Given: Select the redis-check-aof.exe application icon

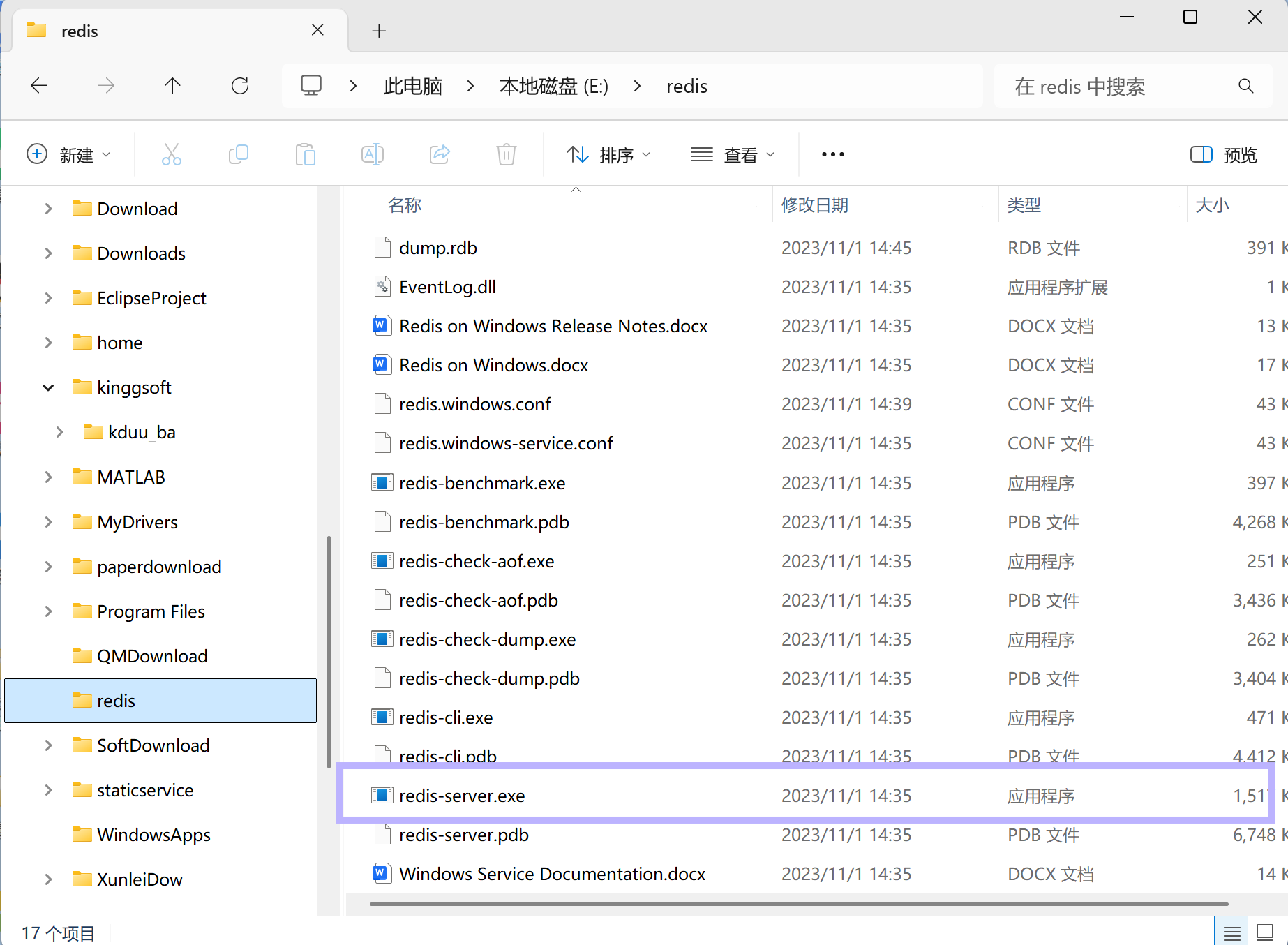Looking at the screenshot, I should (382, 560).
